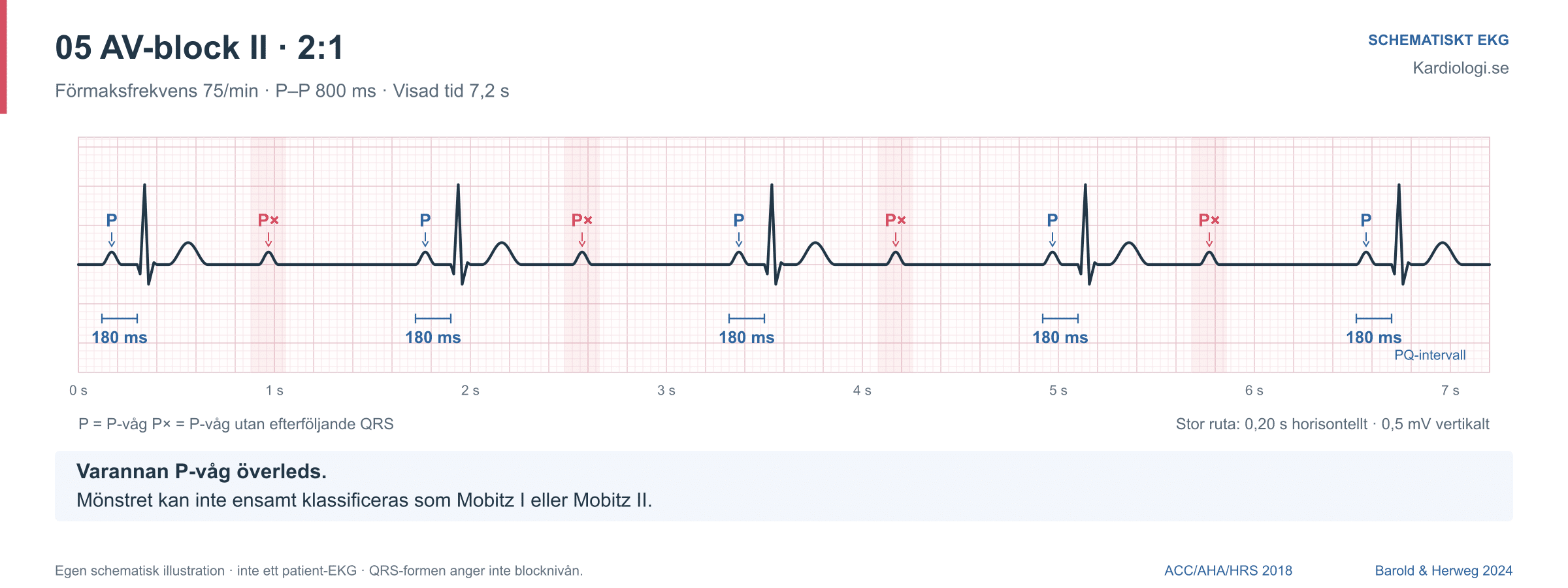Click the SCHEMATISKT EKG label
The image size is (1568, 588).
pyautogui.click(x=1439, y=40)
